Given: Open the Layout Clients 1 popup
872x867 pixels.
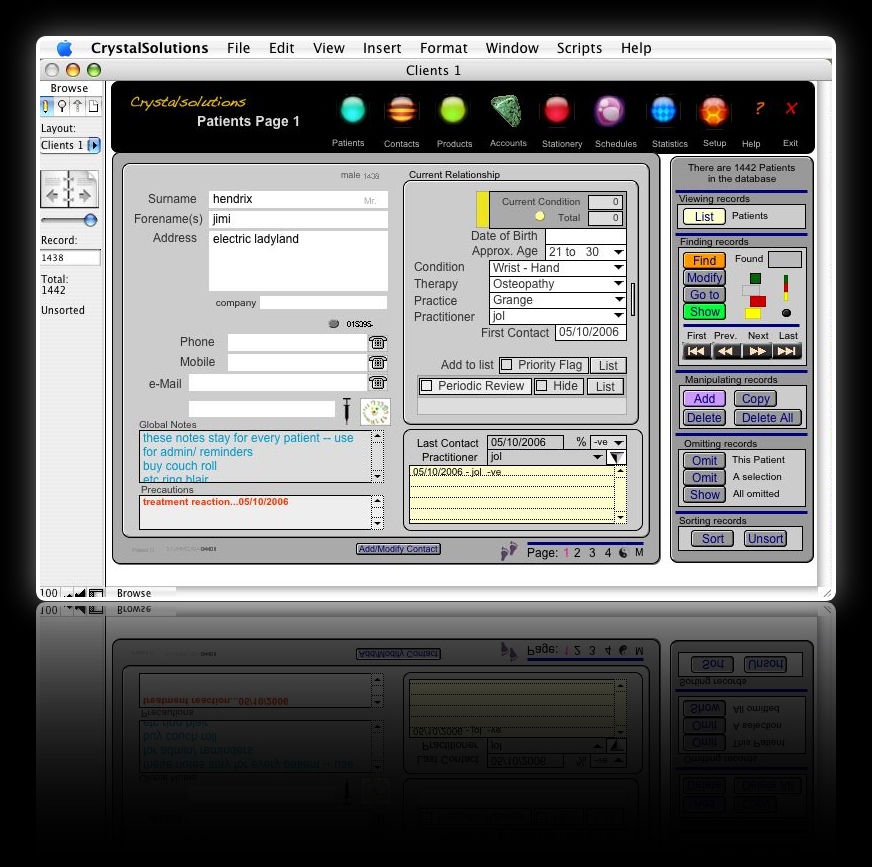Looking at the screenshot, I should (71, 145).
